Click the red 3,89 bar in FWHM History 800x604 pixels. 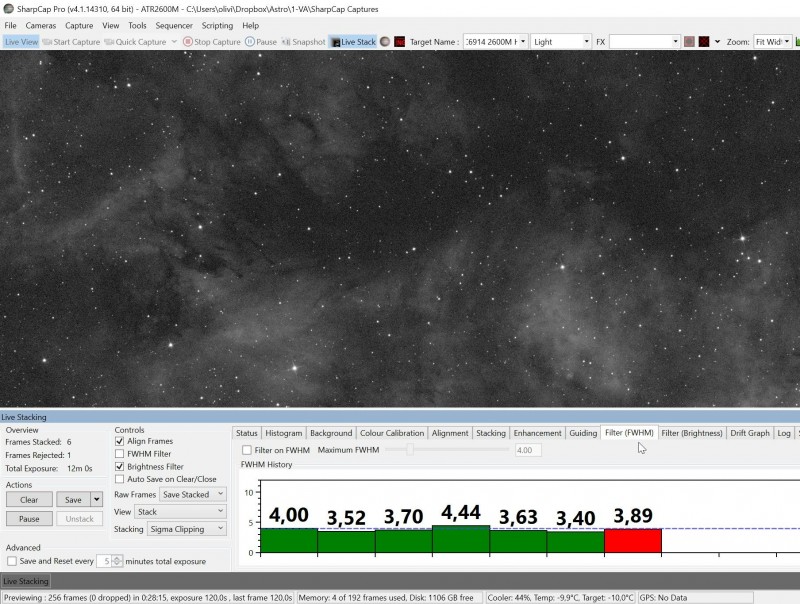633,541
